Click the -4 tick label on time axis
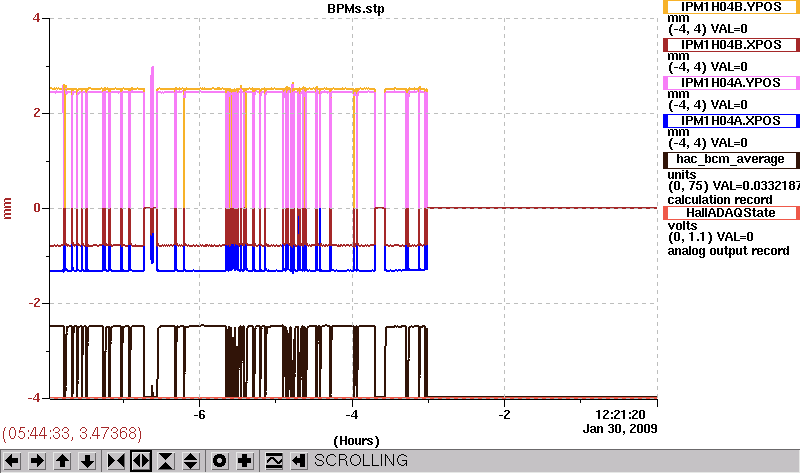The width and height of the screenshot is (800, 473). click(x=352, y=415)
